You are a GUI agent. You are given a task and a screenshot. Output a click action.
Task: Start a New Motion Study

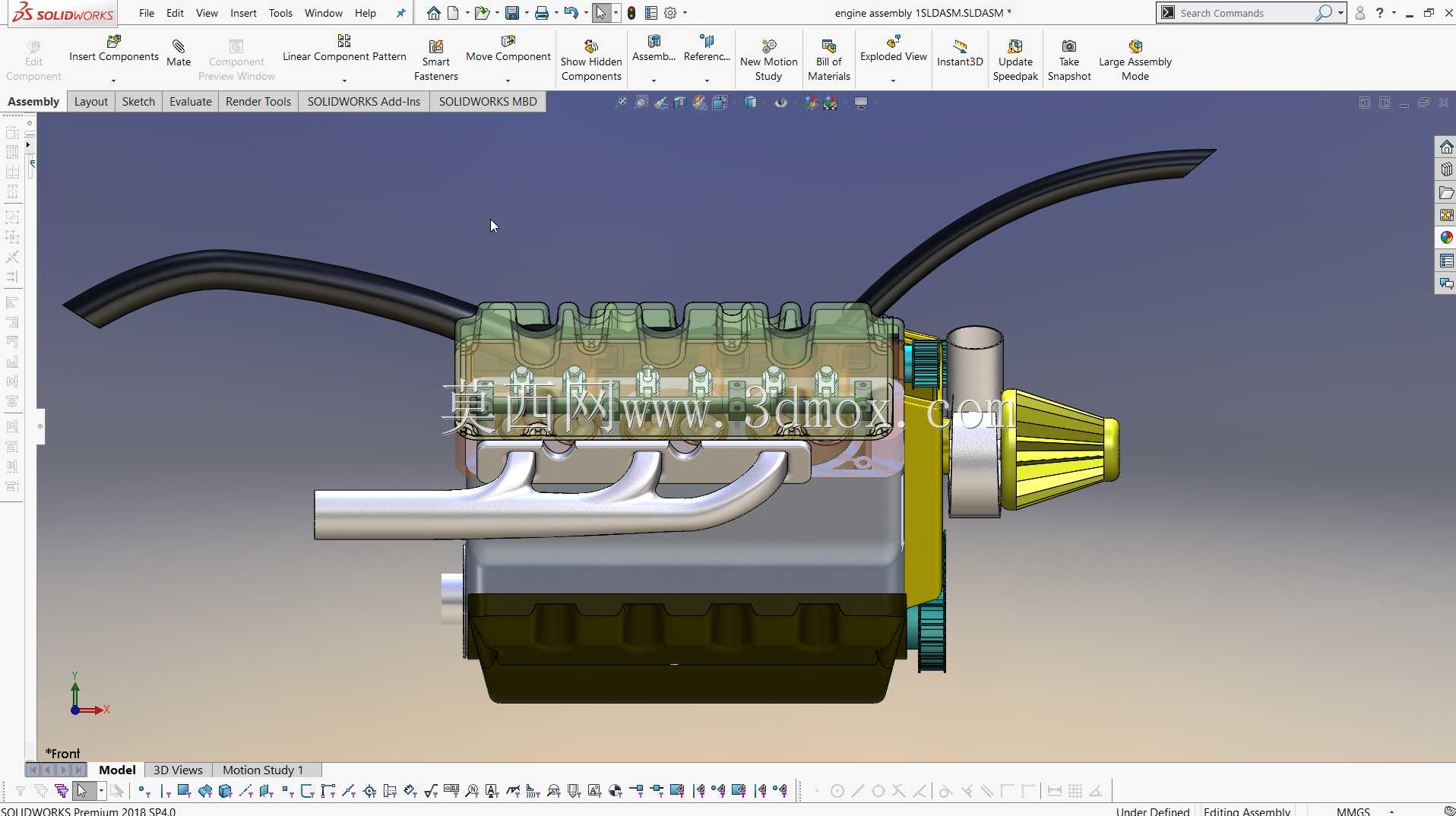[x=769, y=61]
